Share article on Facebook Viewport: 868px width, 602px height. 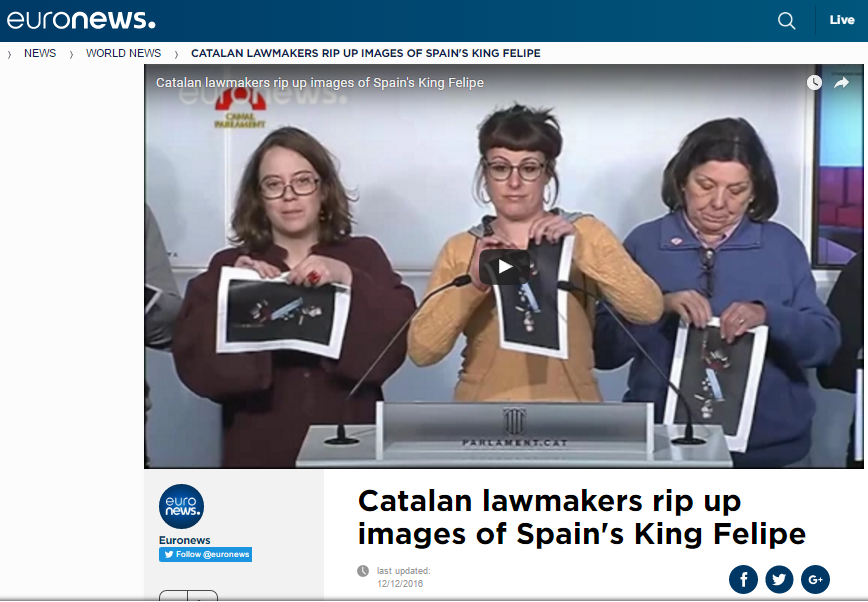pos(743,579)
